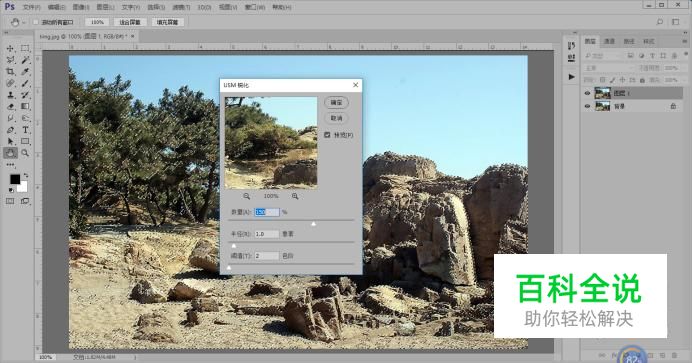The image size is (692, 363).
Task: Select the Eyedropper tool
Action: (x=25, y=71)
